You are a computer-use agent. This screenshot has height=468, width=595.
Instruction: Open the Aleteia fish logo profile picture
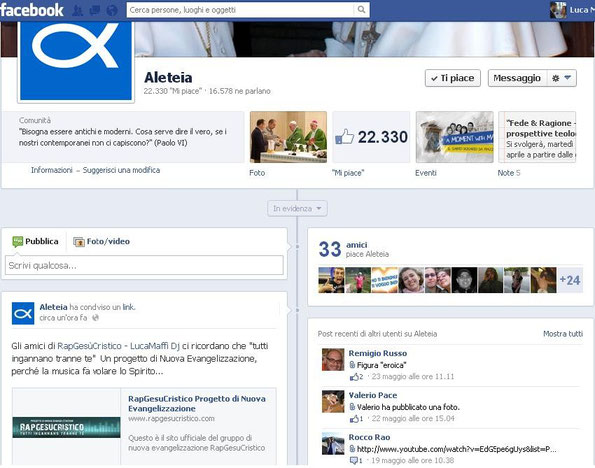pyautogui.click(x=76, y=61)
